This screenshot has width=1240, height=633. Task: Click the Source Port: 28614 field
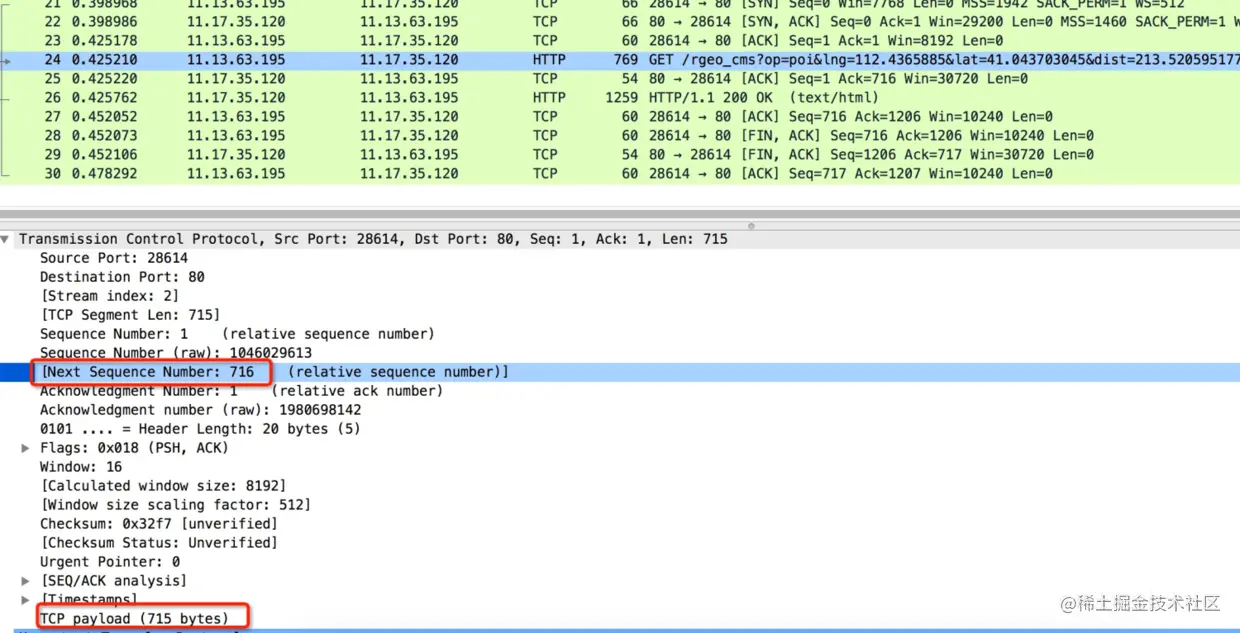[x=114, y=258]
